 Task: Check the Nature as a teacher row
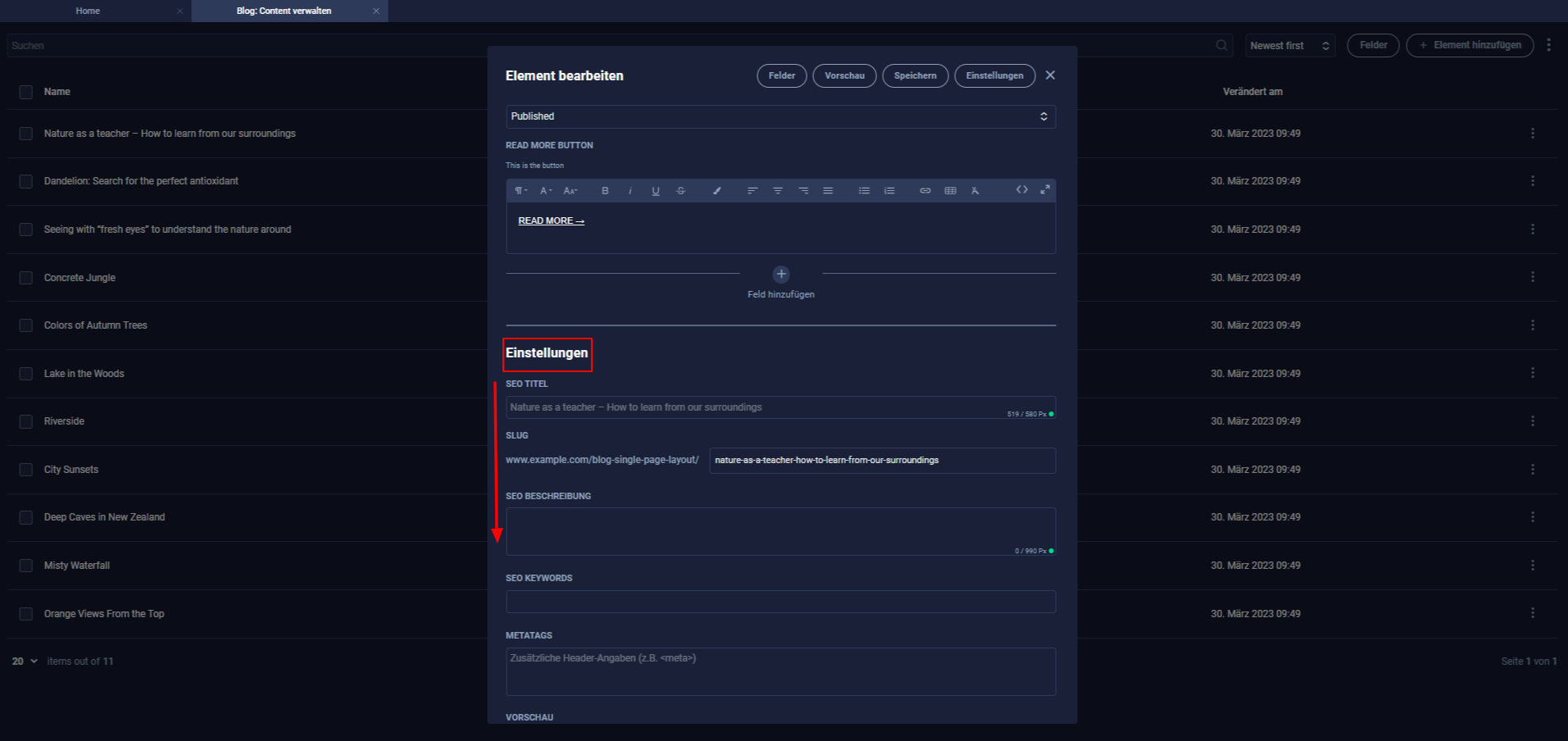tap(26, 134)
